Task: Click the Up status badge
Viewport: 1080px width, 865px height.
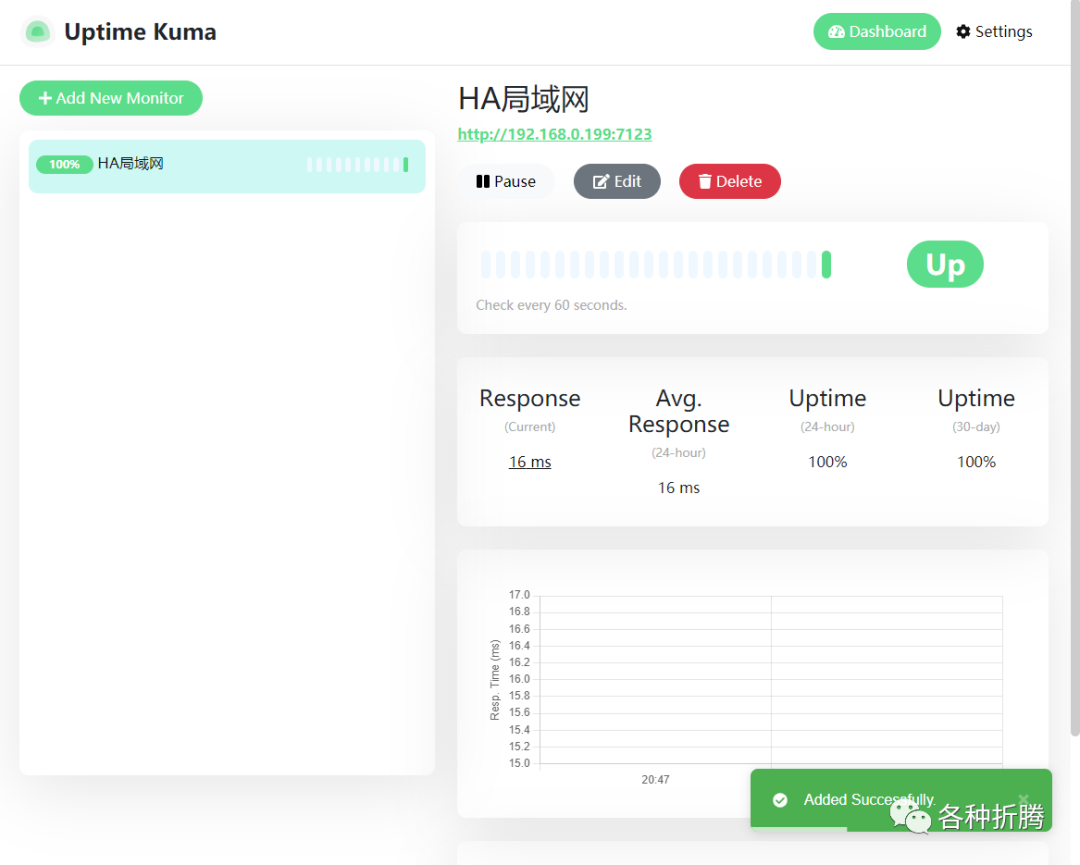Action: pos(945,264)
